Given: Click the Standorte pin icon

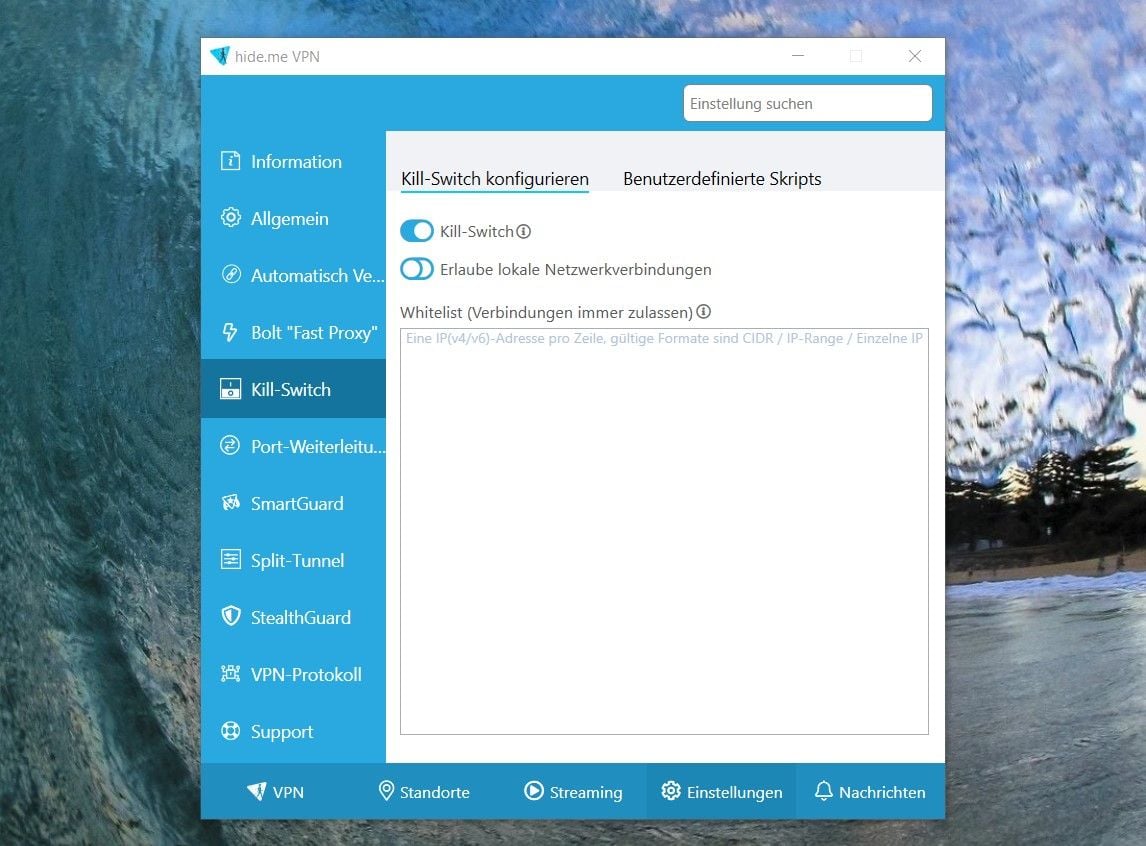Looking at the screenshot, I should click(x=386, y=790).
